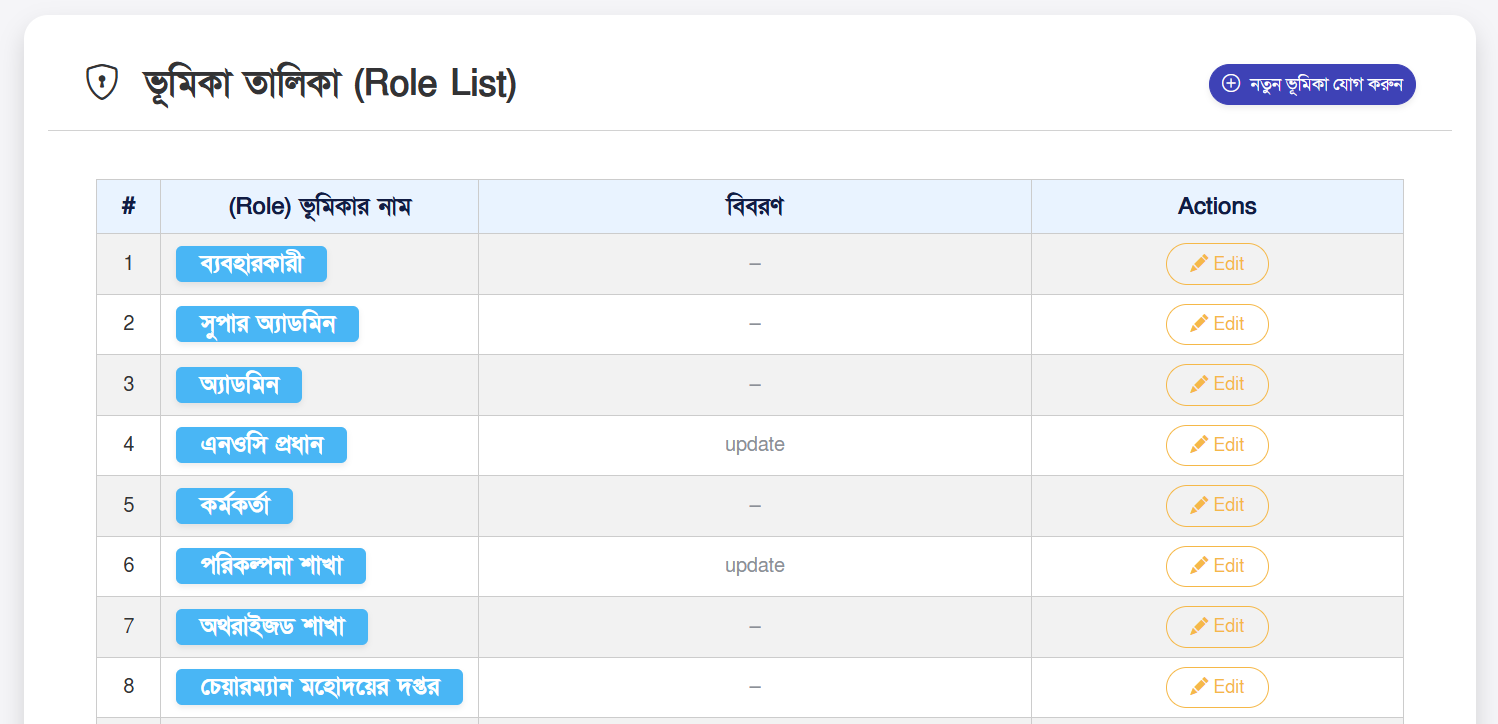
Task: Click the pencil icon in কর্মকর্তা row
Action: click(1199, 505)
